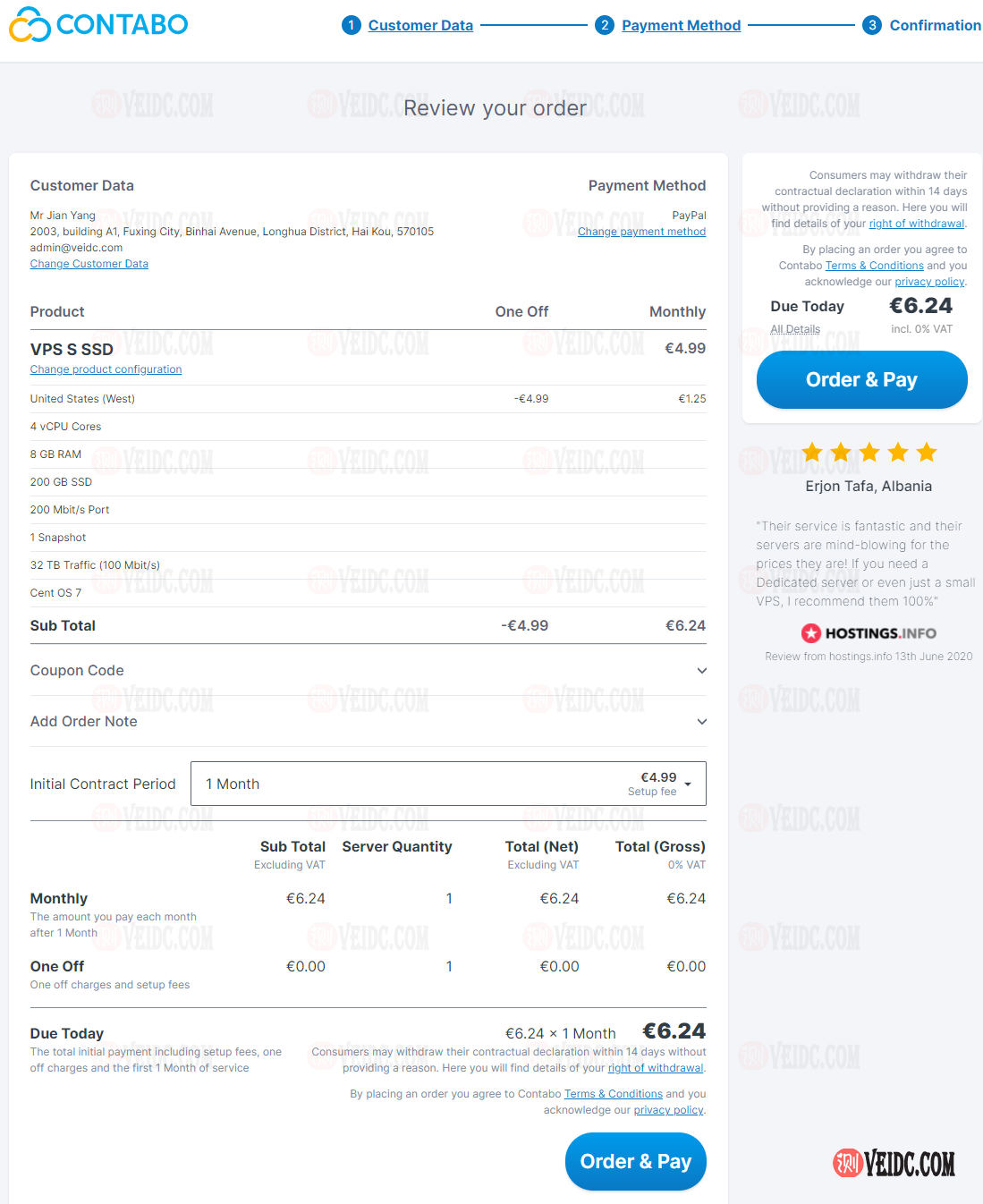This screenshot has height=1204, width=983.
Task: View All Details under Due Today
Action: point(795,329)
